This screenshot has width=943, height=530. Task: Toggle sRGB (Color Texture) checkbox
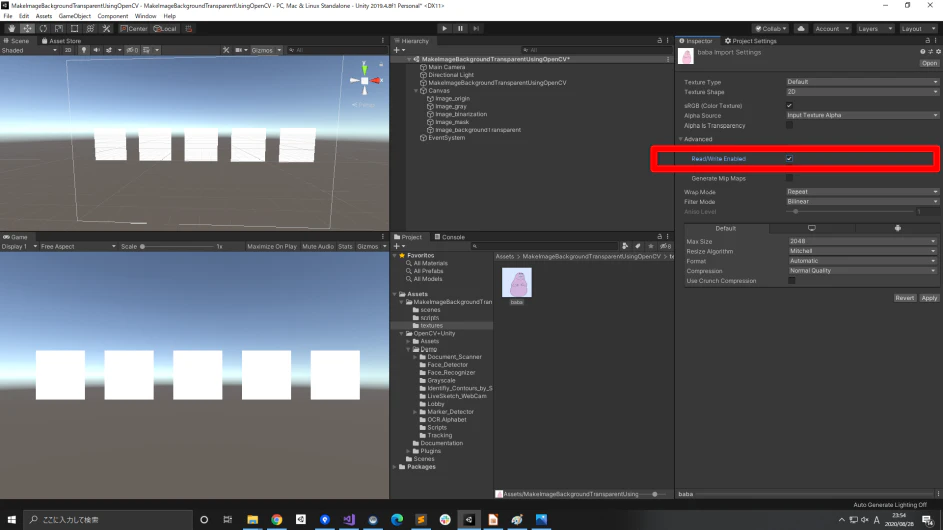[789, 105]
